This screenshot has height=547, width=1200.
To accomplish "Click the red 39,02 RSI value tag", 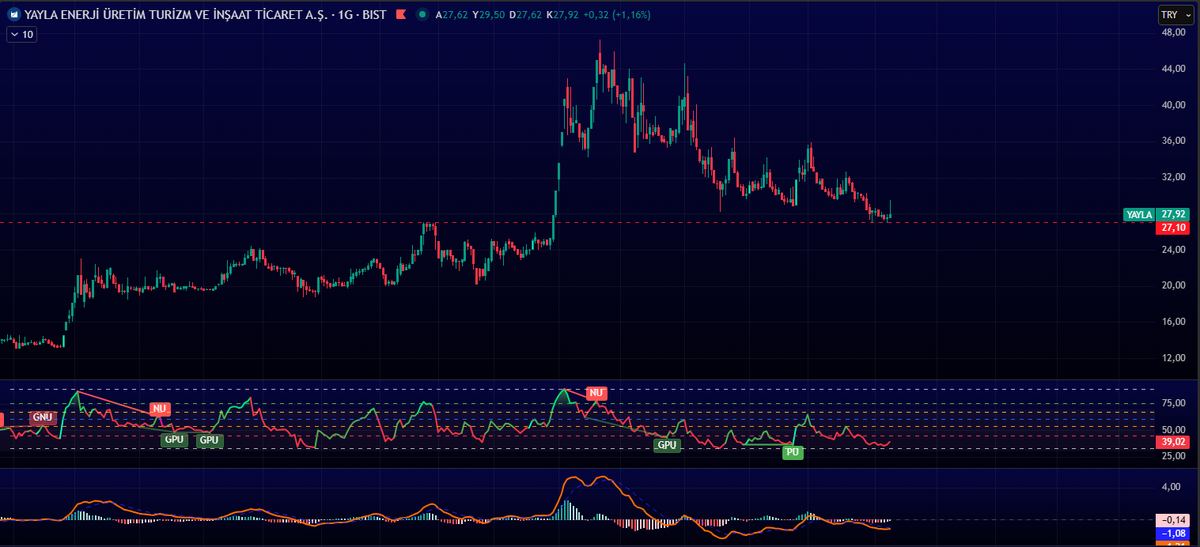I will (1173, 442).
